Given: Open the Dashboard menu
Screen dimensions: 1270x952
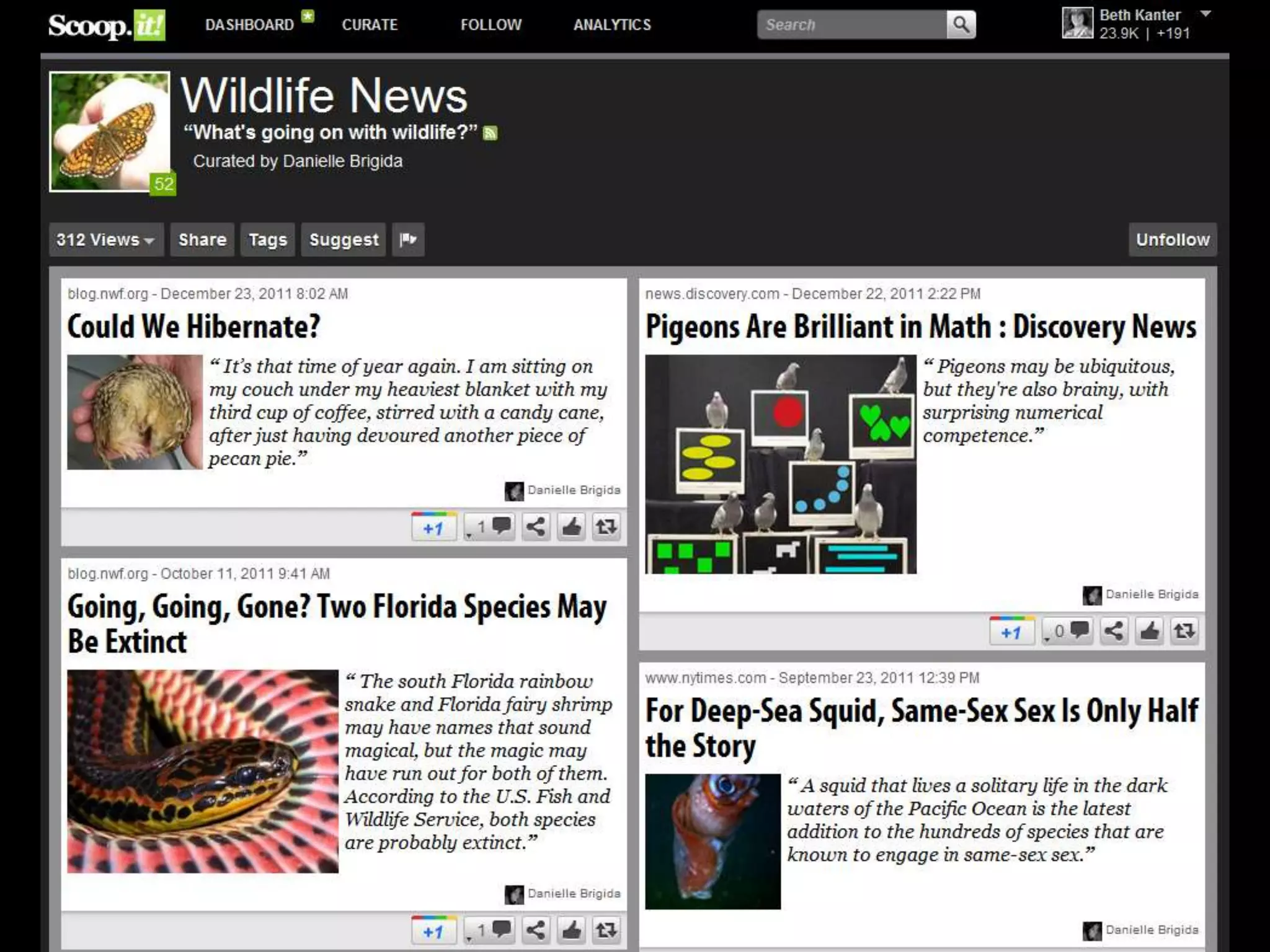Looking at the screenshot, I should coord(249,25).
